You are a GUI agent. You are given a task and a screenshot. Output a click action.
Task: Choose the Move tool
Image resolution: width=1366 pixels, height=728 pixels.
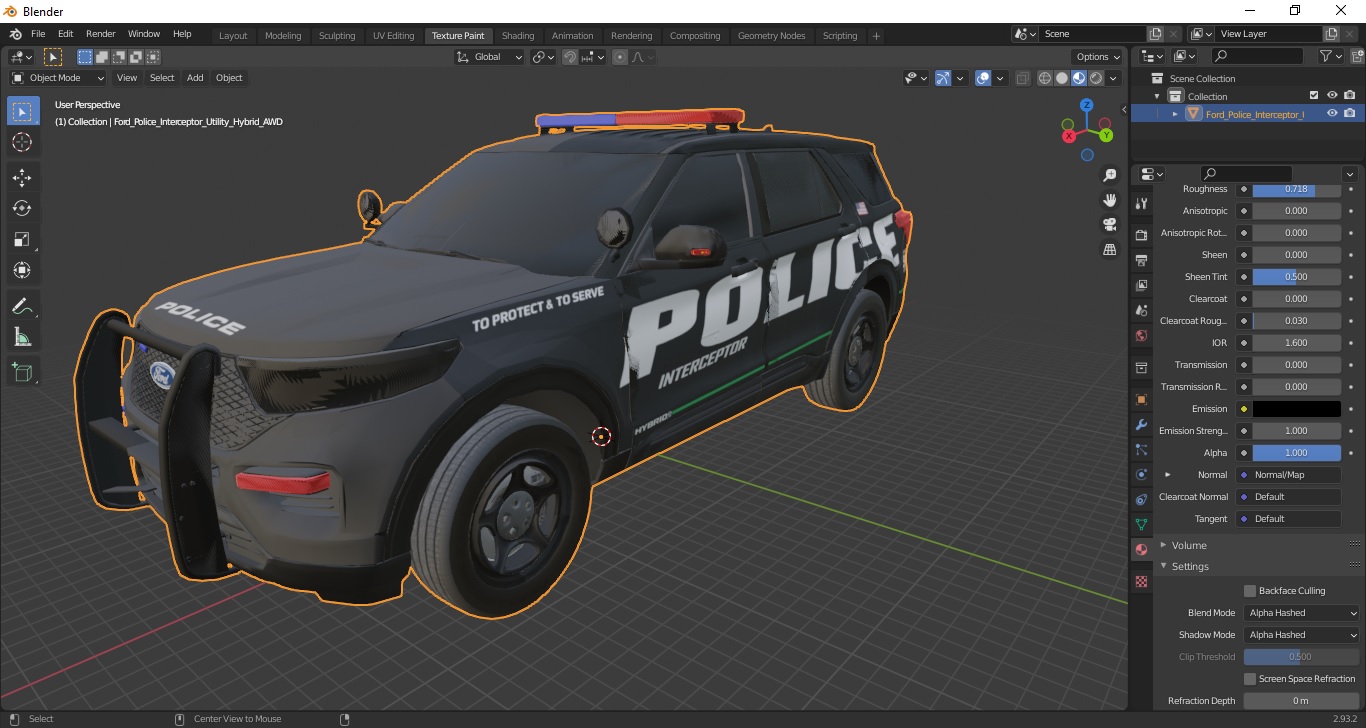point(22,178)
